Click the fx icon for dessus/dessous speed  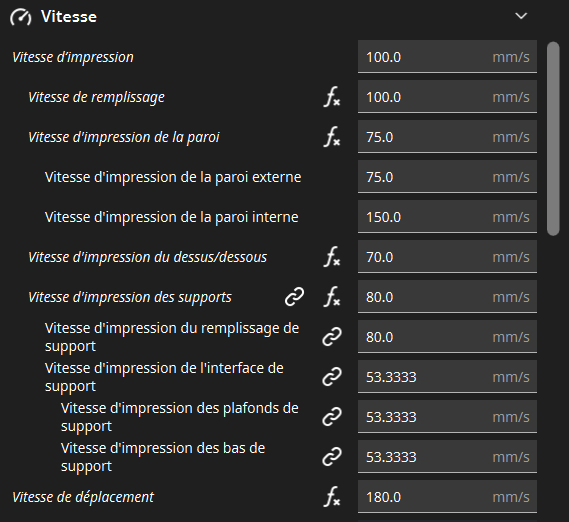332,257
